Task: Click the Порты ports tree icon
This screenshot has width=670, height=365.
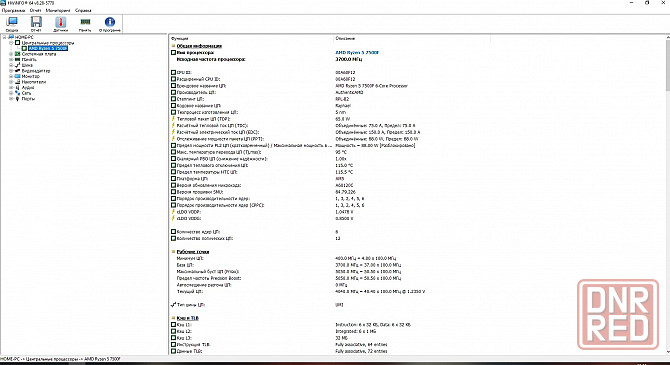Action: click(18, 98)
